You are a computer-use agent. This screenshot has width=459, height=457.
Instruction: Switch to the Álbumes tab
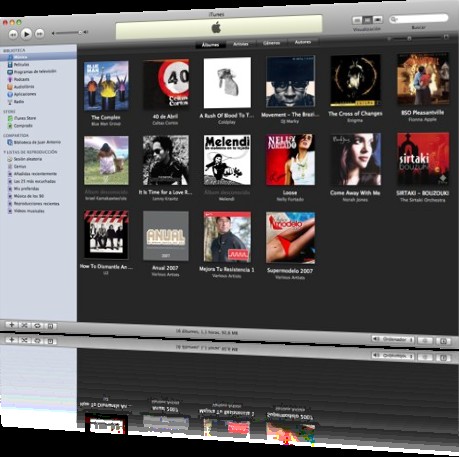tap(210, 44)
